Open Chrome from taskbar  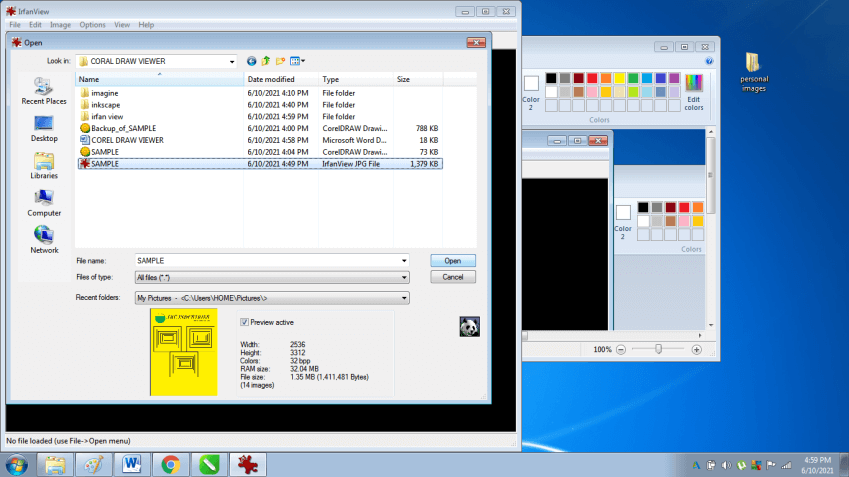[x=171, y=465]
